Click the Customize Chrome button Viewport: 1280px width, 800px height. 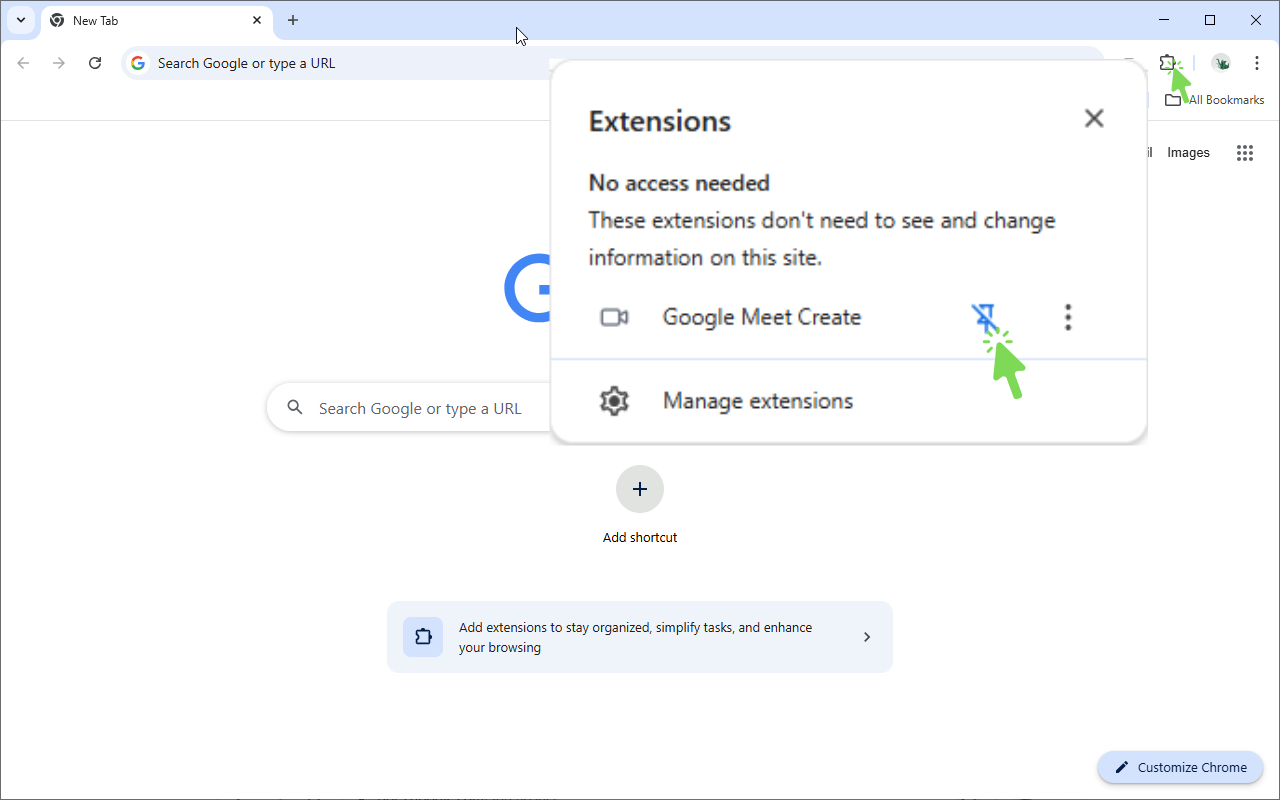(1180, 767)
